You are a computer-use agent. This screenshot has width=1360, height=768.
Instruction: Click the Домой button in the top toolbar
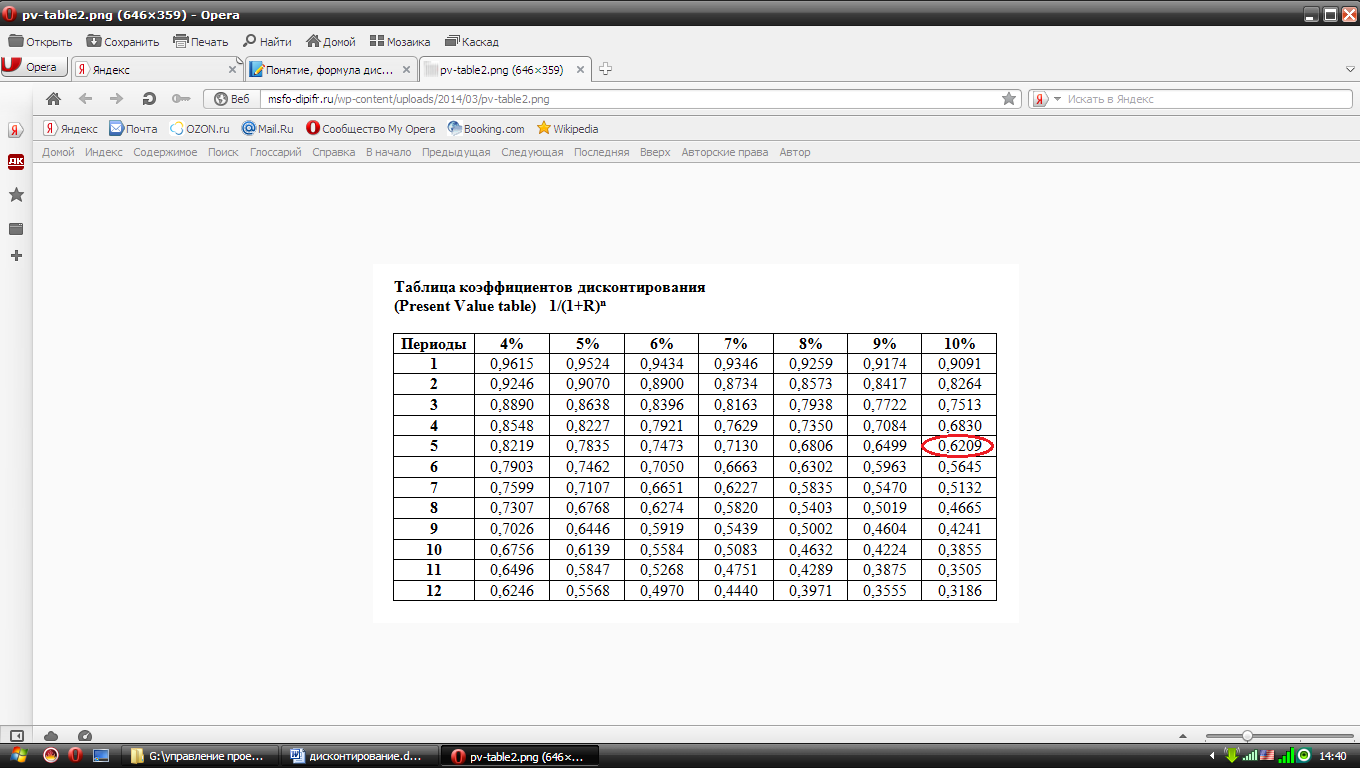(331, 42)
